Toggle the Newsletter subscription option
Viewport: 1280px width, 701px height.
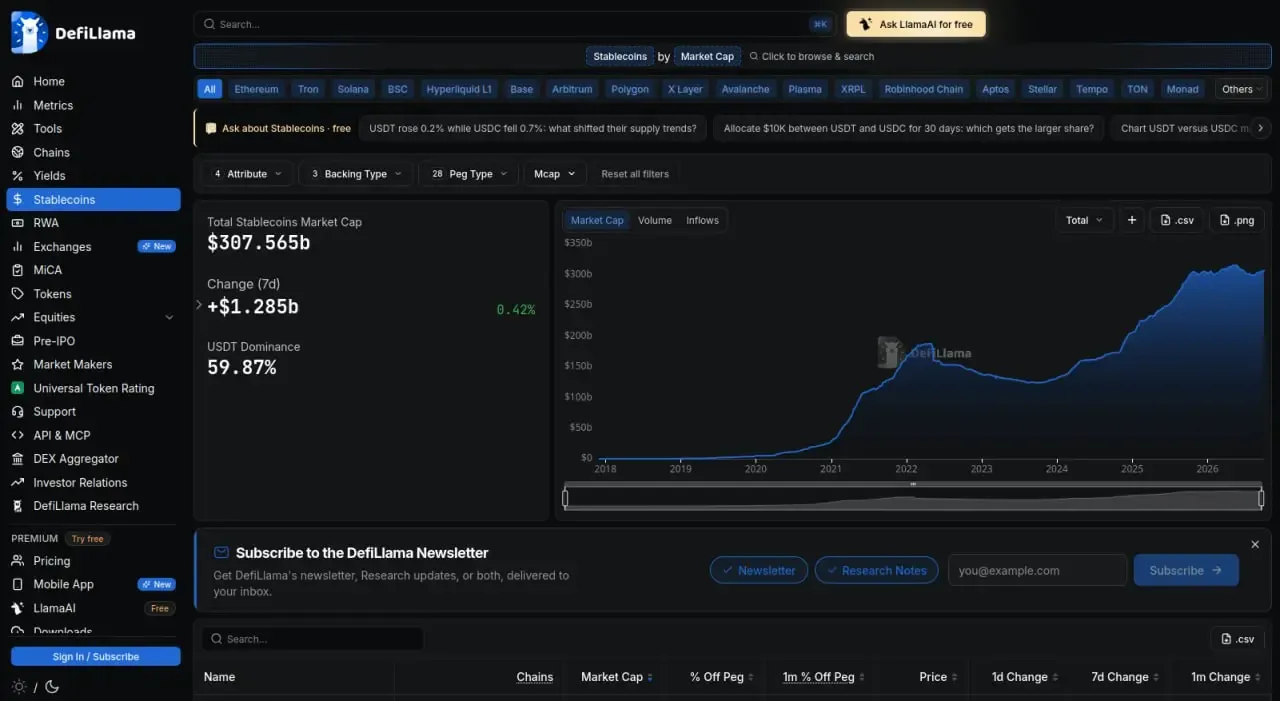[759, 570]
